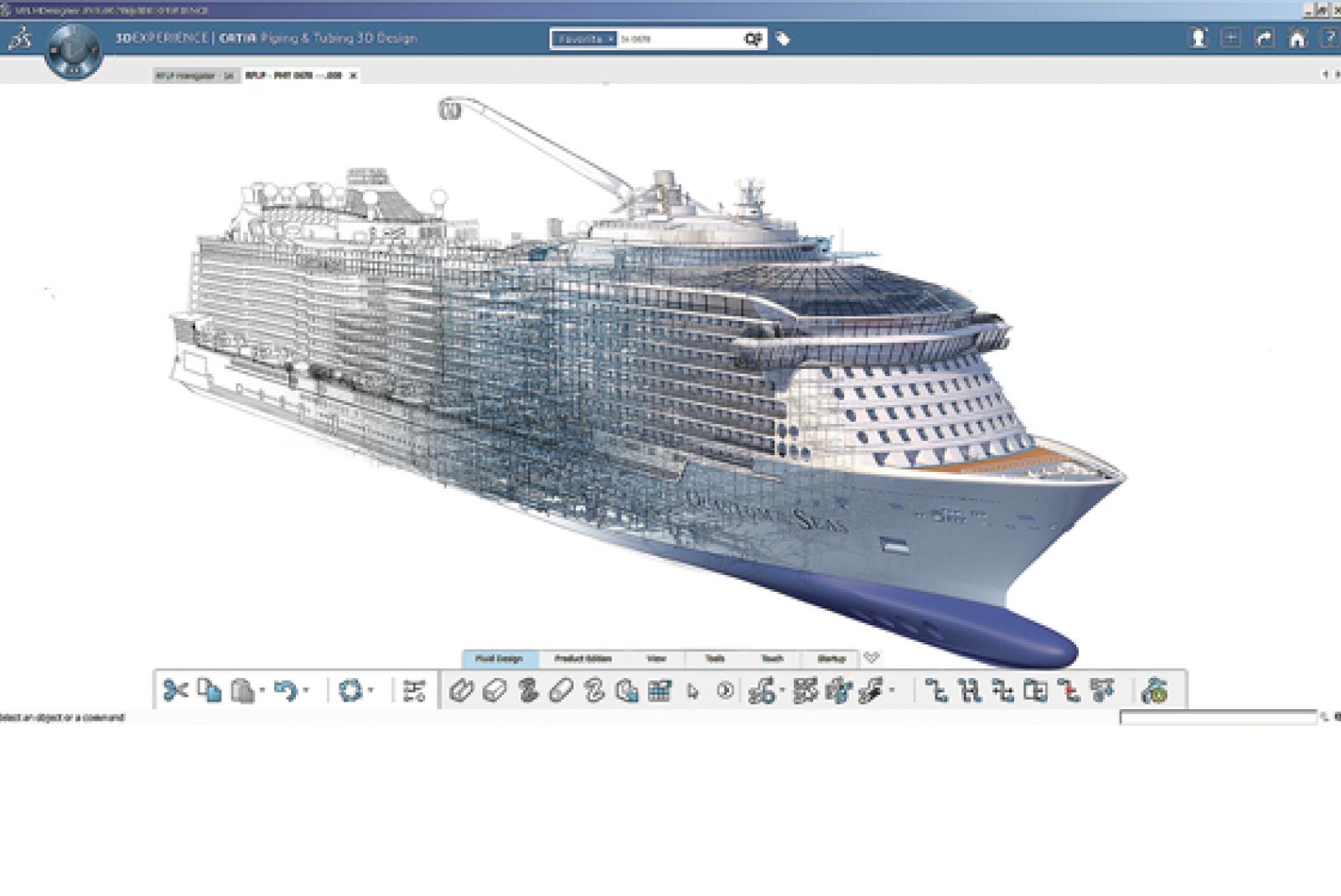Click the Cut scissors icon

click(x=175, y=691)
